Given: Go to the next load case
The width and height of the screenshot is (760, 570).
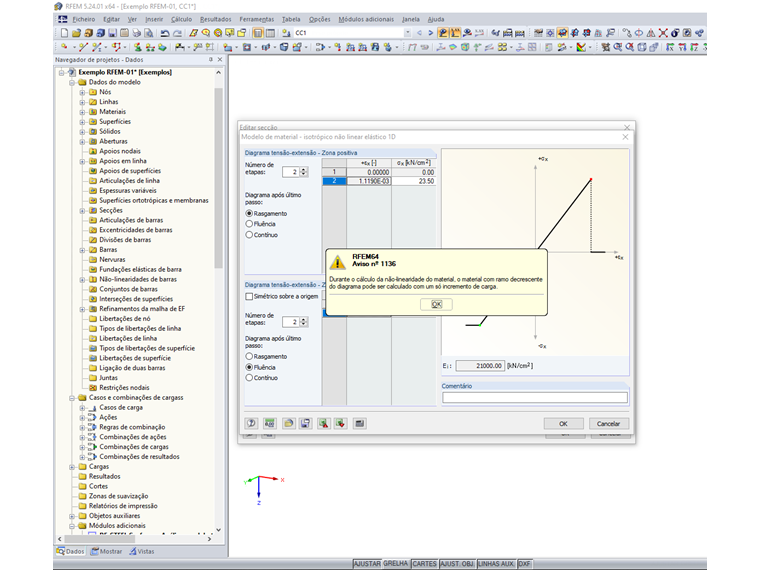Looking at the screenshot, I should tap(430, 33).
